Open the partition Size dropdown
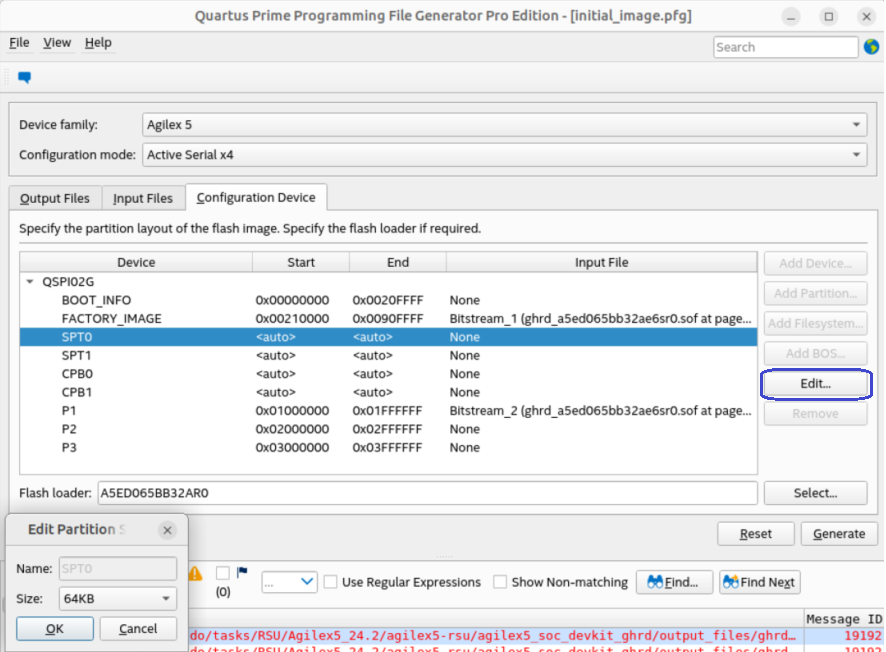 coord(117,599)
